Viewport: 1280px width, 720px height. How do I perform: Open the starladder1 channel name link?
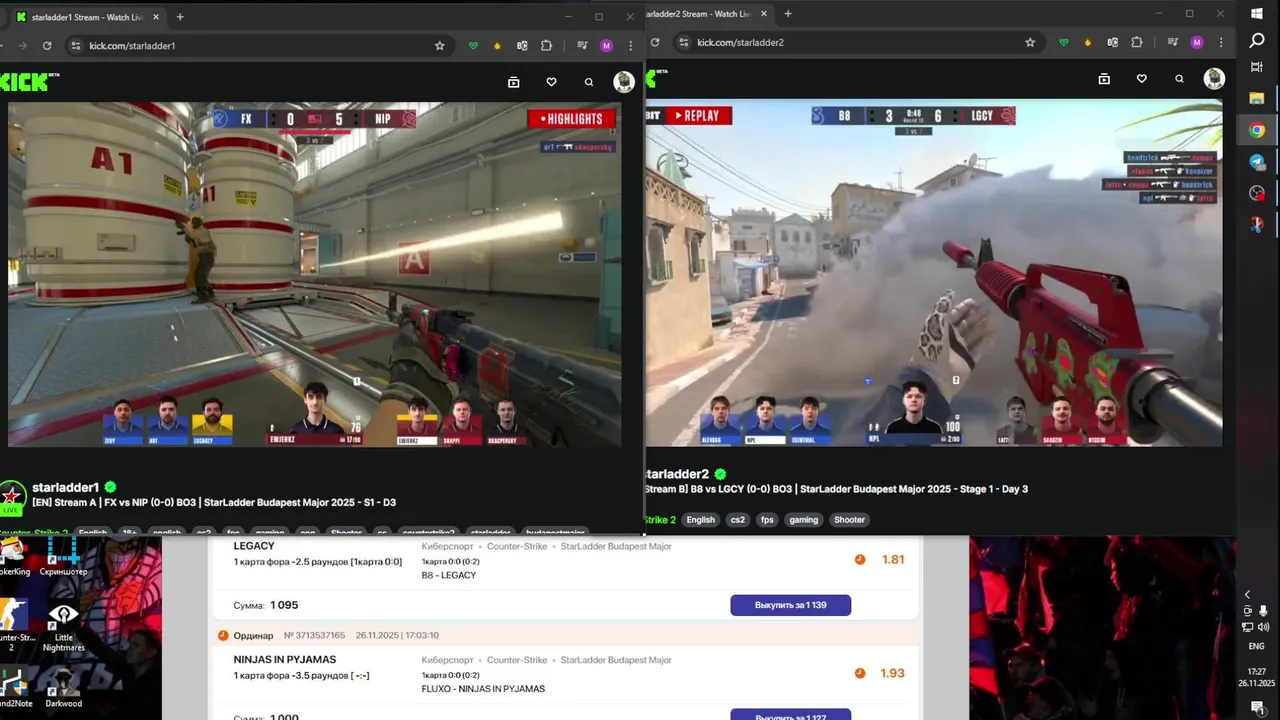click(66, 487)
